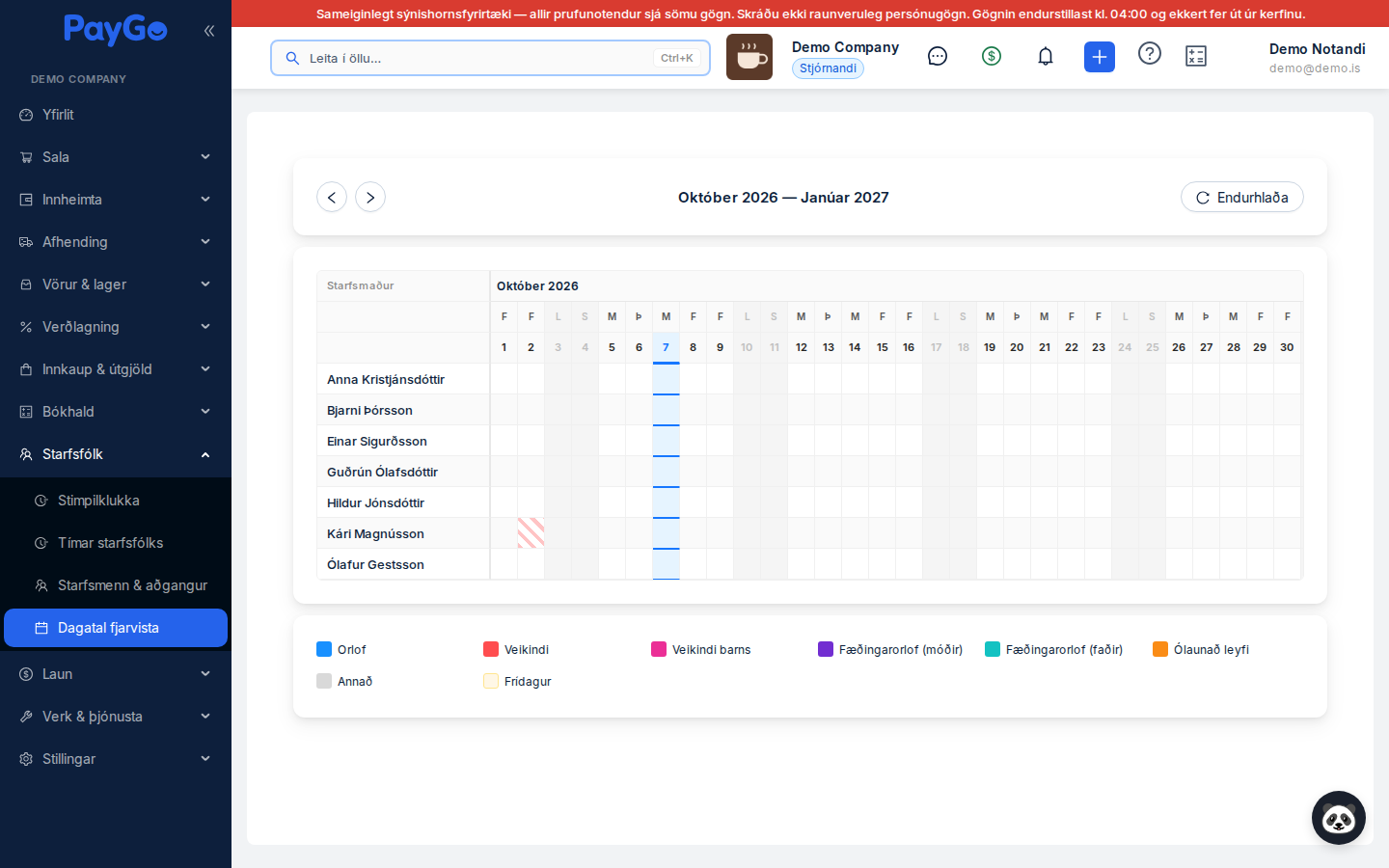The height and width of the screenshot is (868, 1389).
Task: Expand the Sala menu section
Action: click(116, 157)
